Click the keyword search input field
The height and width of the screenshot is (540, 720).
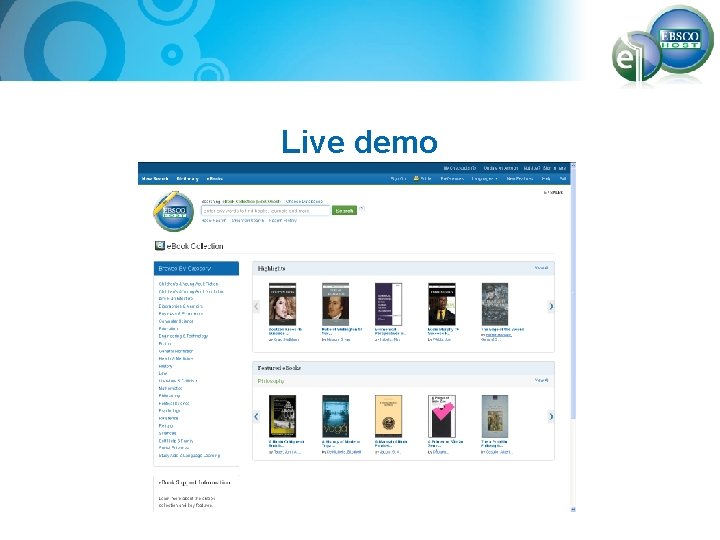coord(266,211)
